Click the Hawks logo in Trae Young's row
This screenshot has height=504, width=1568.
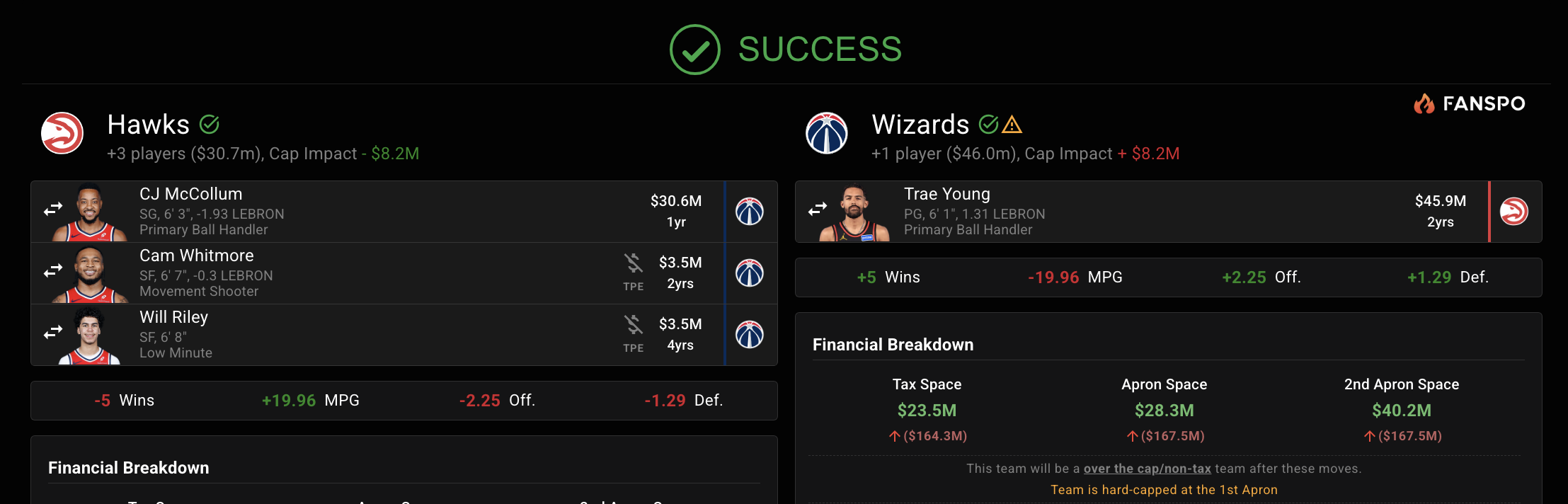(x=1514, y=212)
